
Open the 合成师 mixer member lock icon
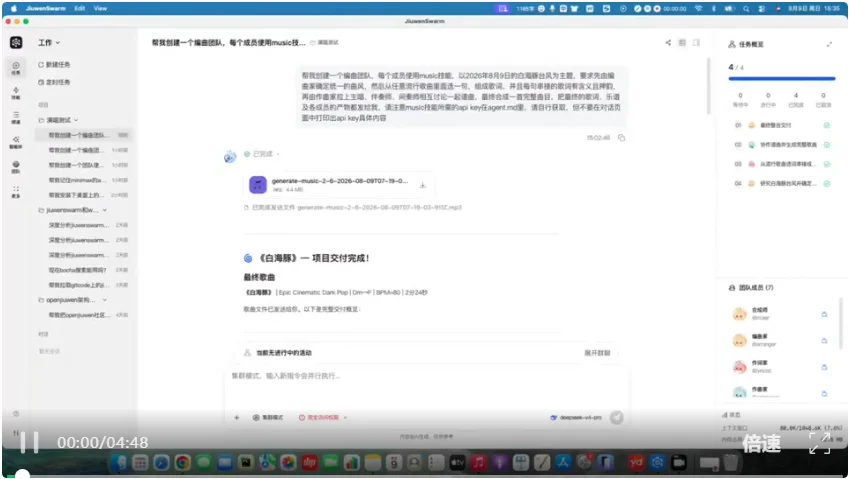pos(824,314)
